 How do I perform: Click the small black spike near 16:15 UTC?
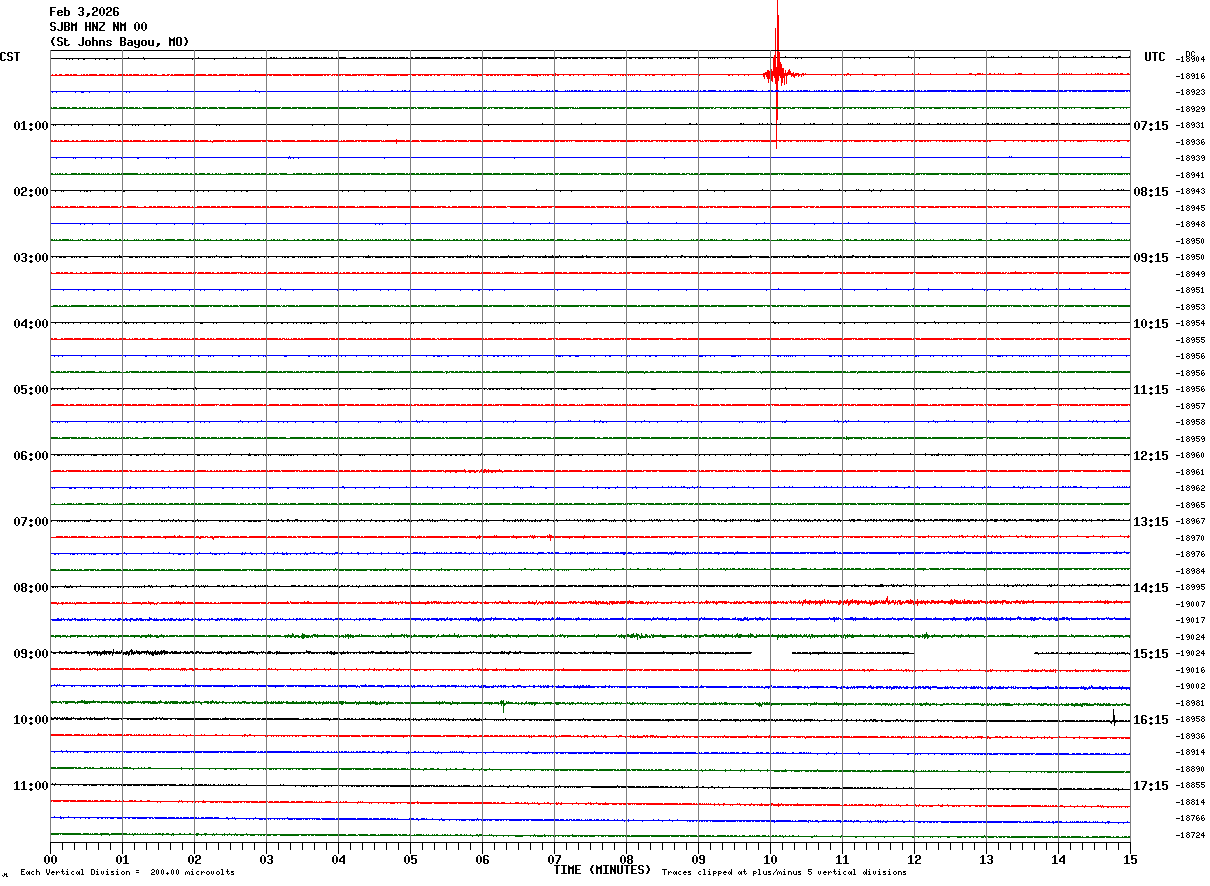point(1114,717)
